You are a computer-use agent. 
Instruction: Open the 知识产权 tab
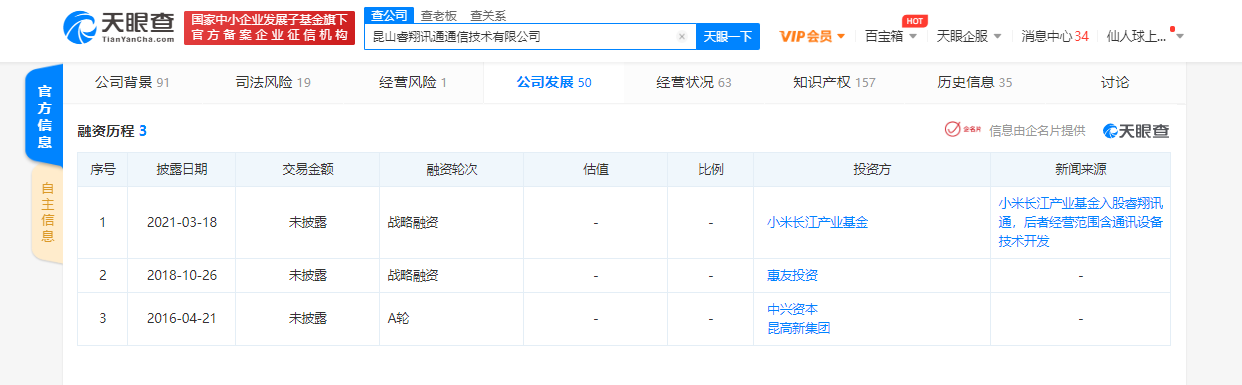(834, 82)
